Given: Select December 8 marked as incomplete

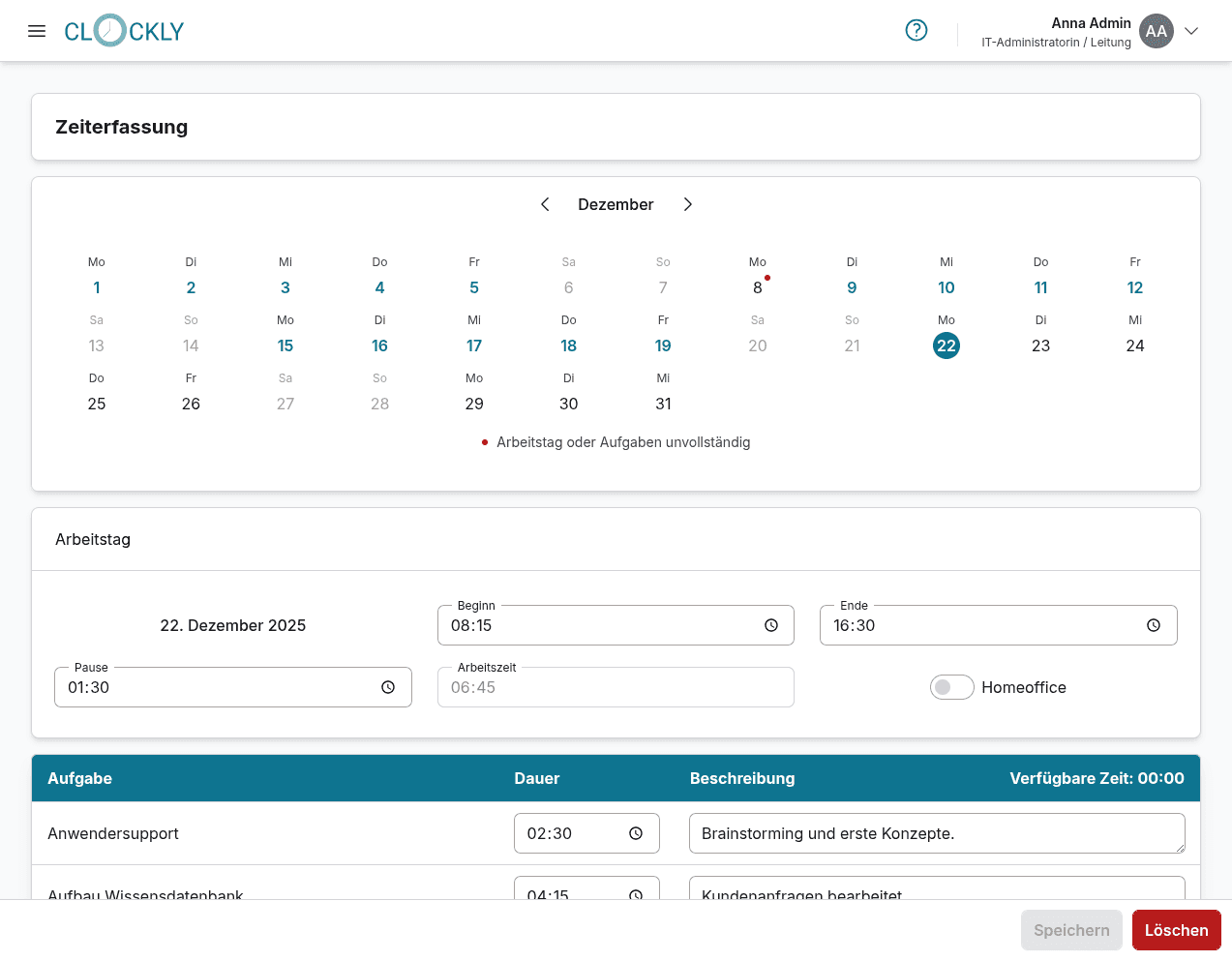Looking at the screenshot, I should pos(758,287).
